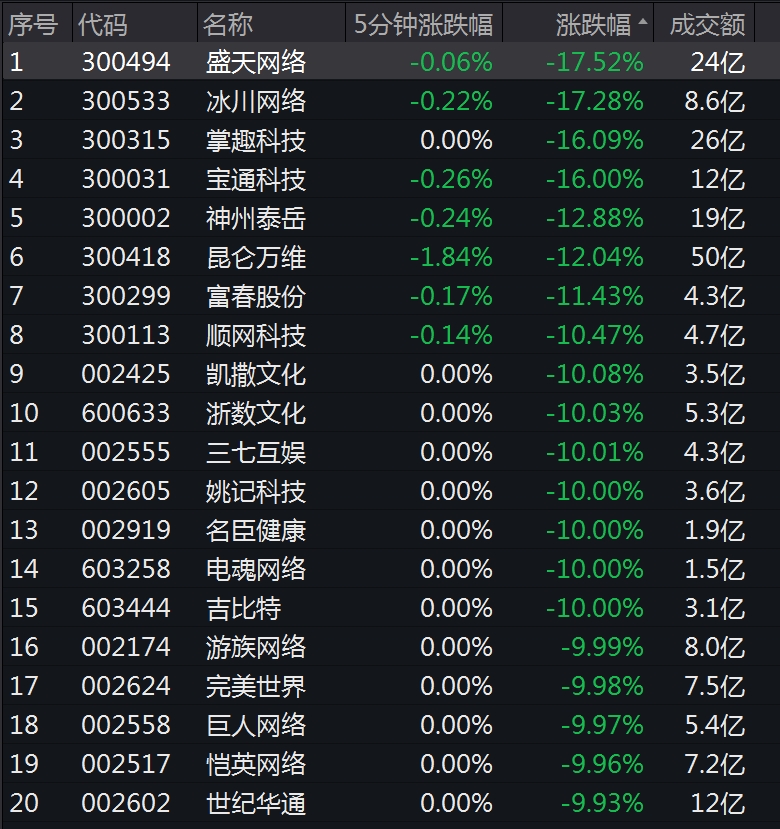This screenshot has width=780, height=829.
Task: Select 富春股份 stock name
Action: tap(256, 296)
